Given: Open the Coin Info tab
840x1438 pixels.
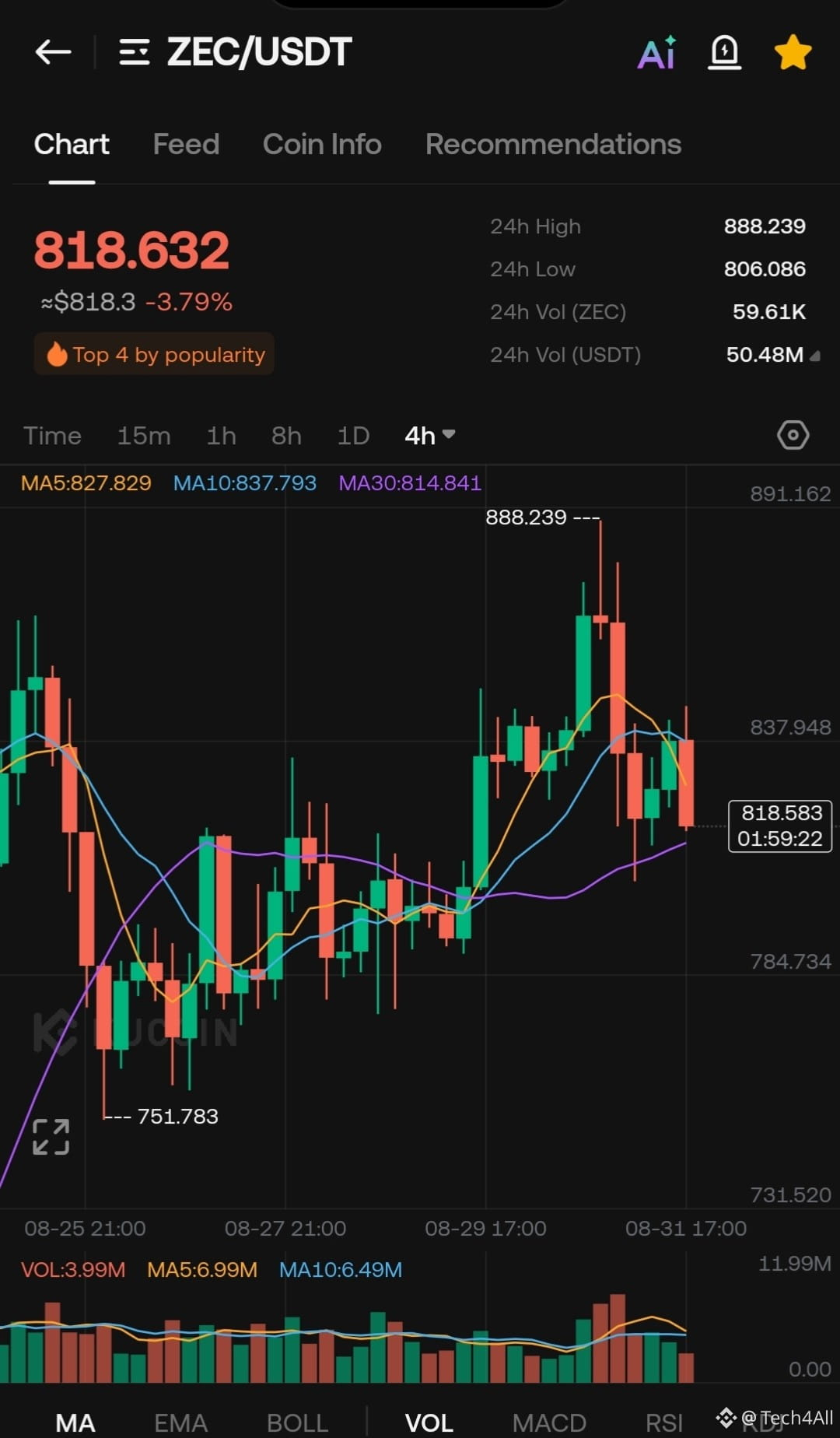Looking at the screenshot, I should [x=322, y=144].
